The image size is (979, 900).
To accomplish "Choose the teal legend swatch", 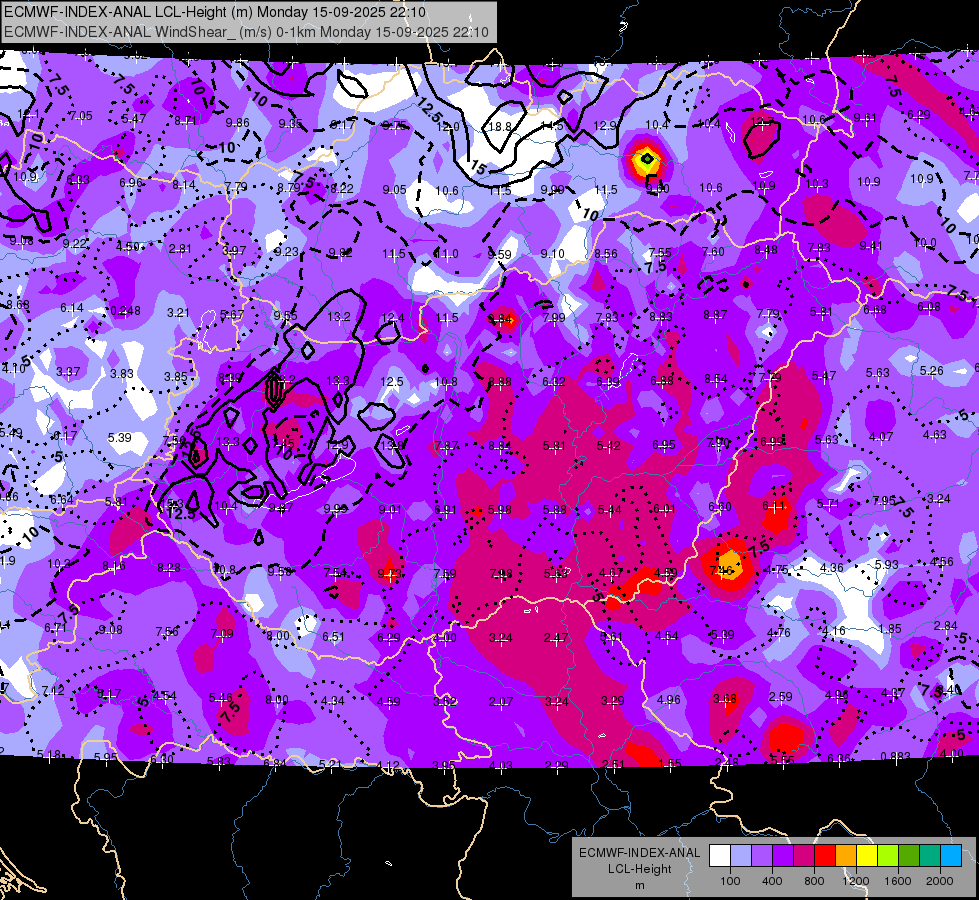I will (x=930, y=856).
